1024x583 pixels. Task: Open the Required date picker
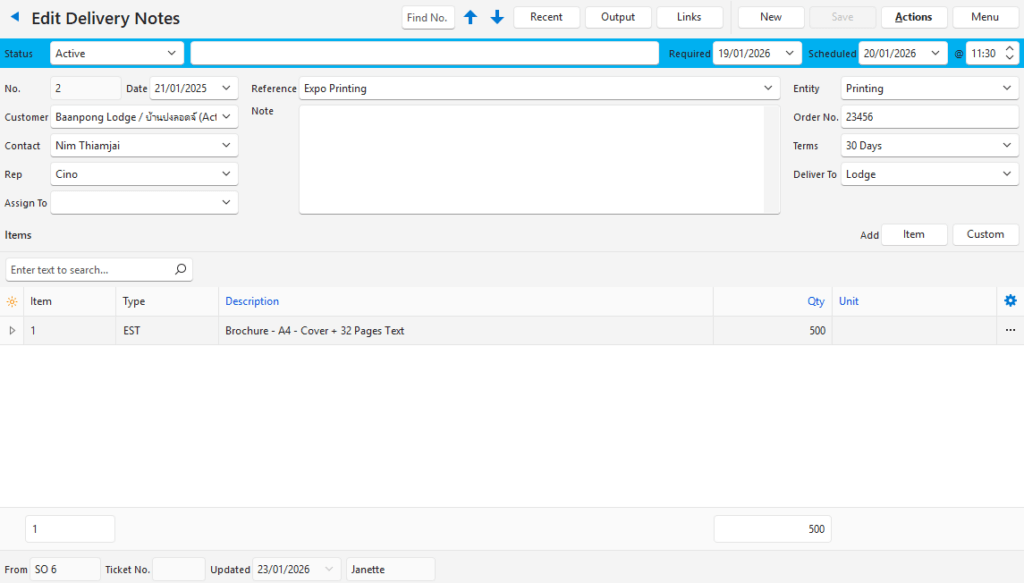pyautogui.click(x=791, y=53)
